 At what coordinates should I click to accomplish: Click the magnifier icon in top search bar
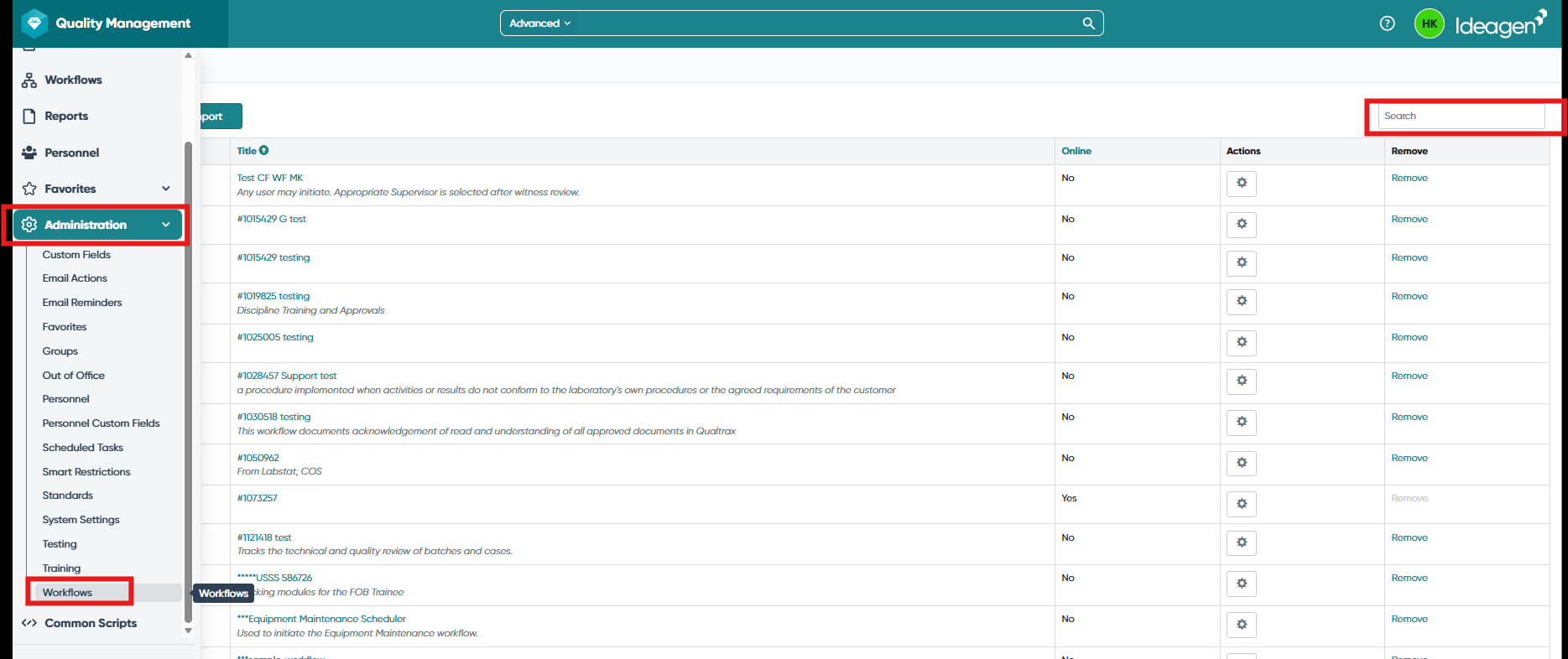(1088, 23)
